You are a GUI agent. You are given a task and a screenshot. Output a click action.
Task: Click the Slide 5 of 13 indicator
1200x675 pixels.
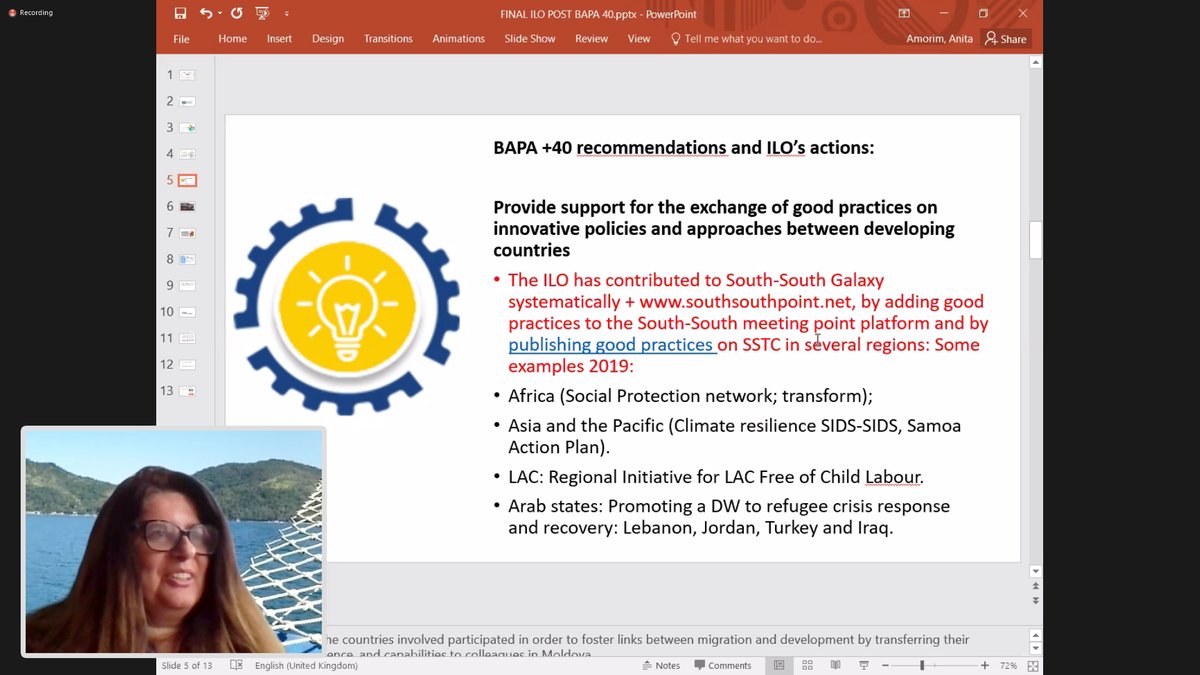pos(187,665)
